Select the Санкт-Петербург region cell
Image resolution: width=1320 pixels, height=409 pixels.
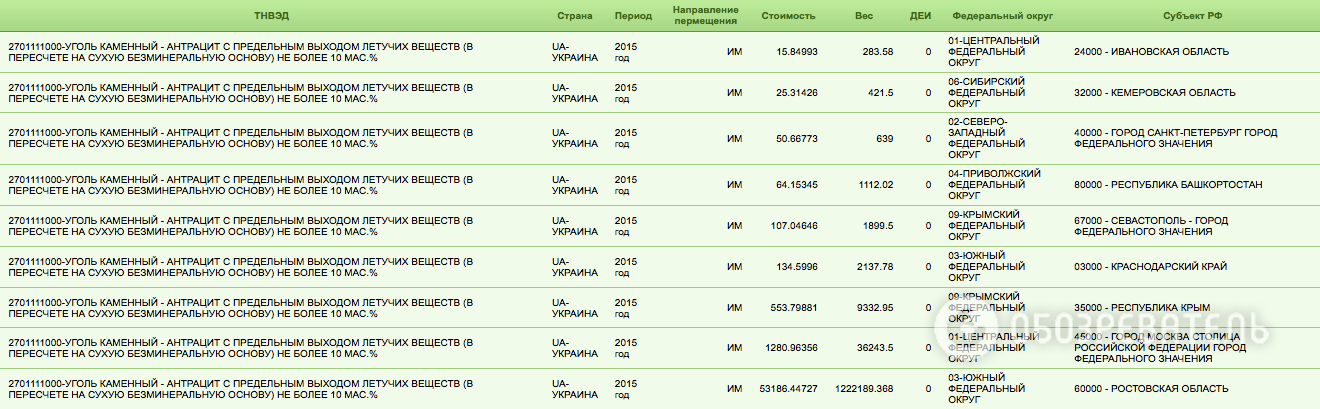(x=1175, y=138)
